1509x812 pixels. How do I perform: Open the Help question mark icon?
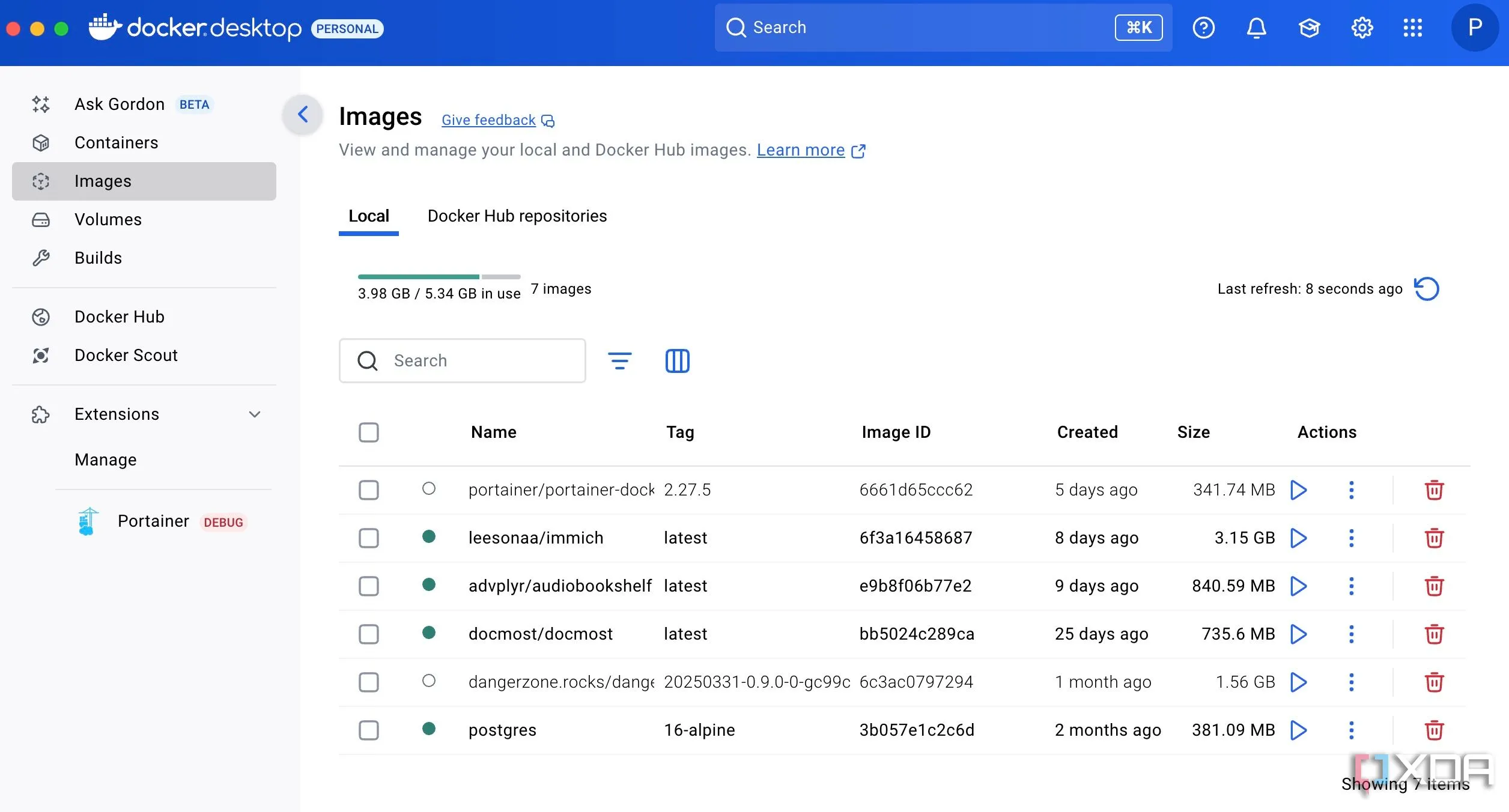pyautogui.click(x=1203, y=28)
